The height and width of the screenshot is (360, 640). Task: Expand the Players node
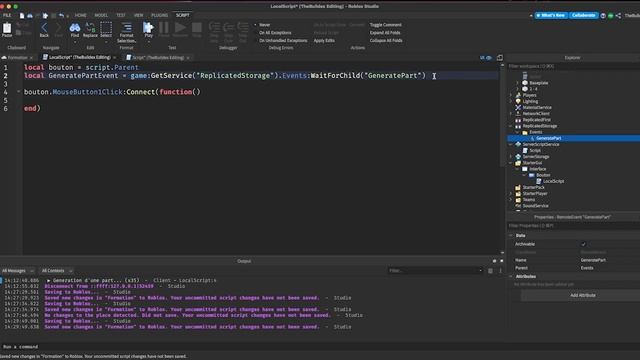pos(511,95)
